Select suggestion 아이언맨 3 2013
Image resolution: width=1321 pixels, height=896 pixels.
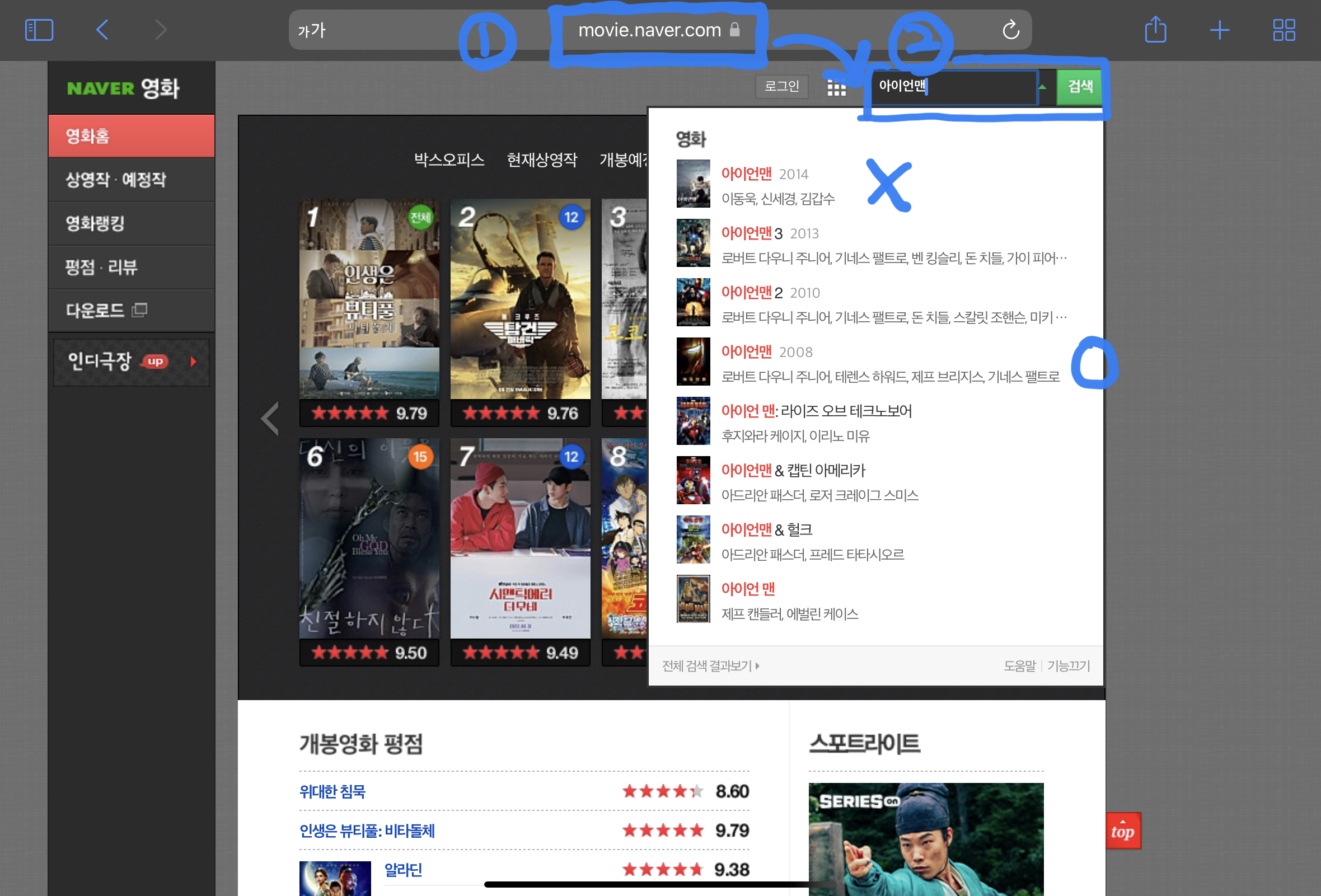click(x=875, y=243)
